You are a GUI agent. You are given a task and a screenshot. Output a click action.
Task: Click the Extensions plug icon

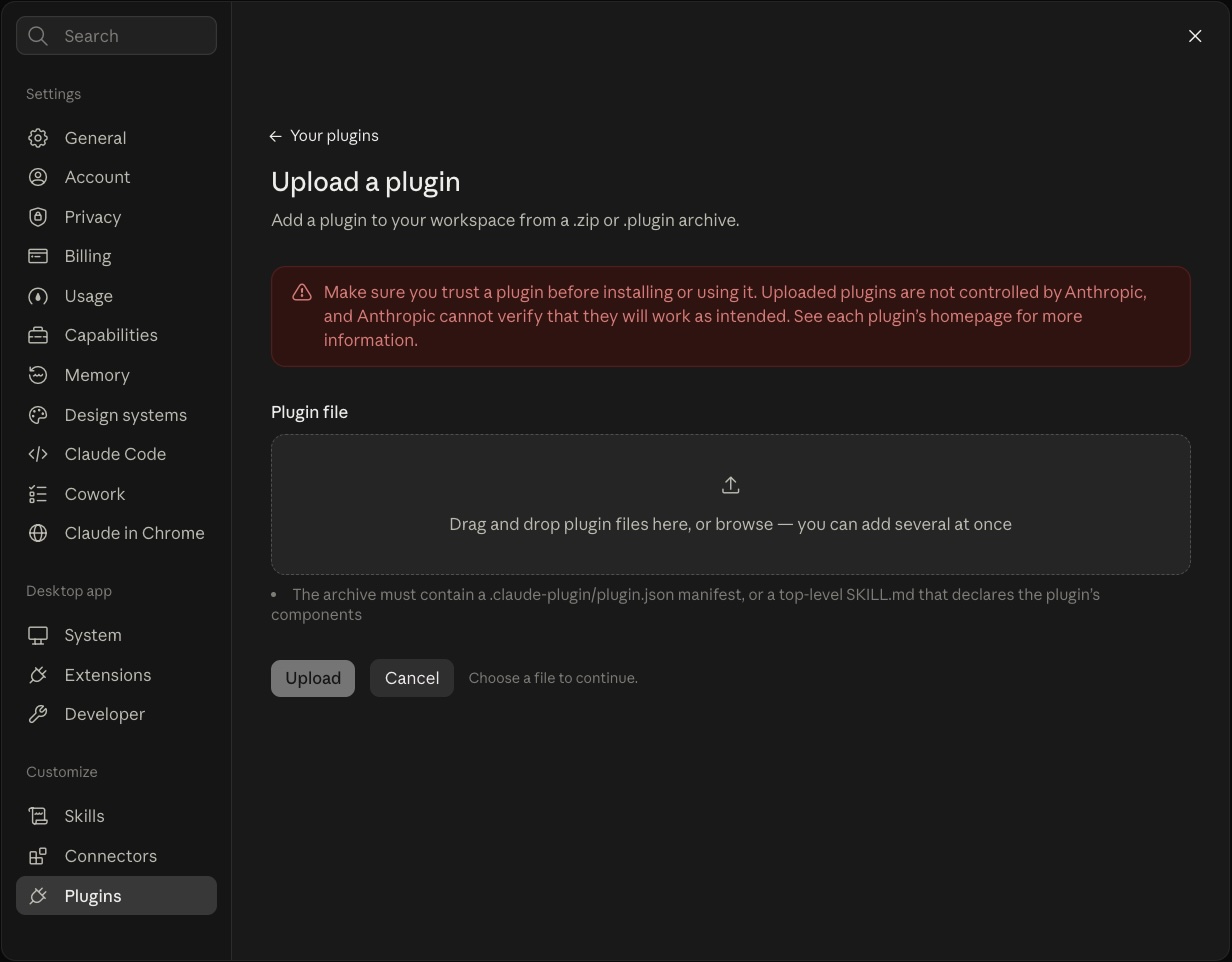pyautogui.click(x=38, y=675)
